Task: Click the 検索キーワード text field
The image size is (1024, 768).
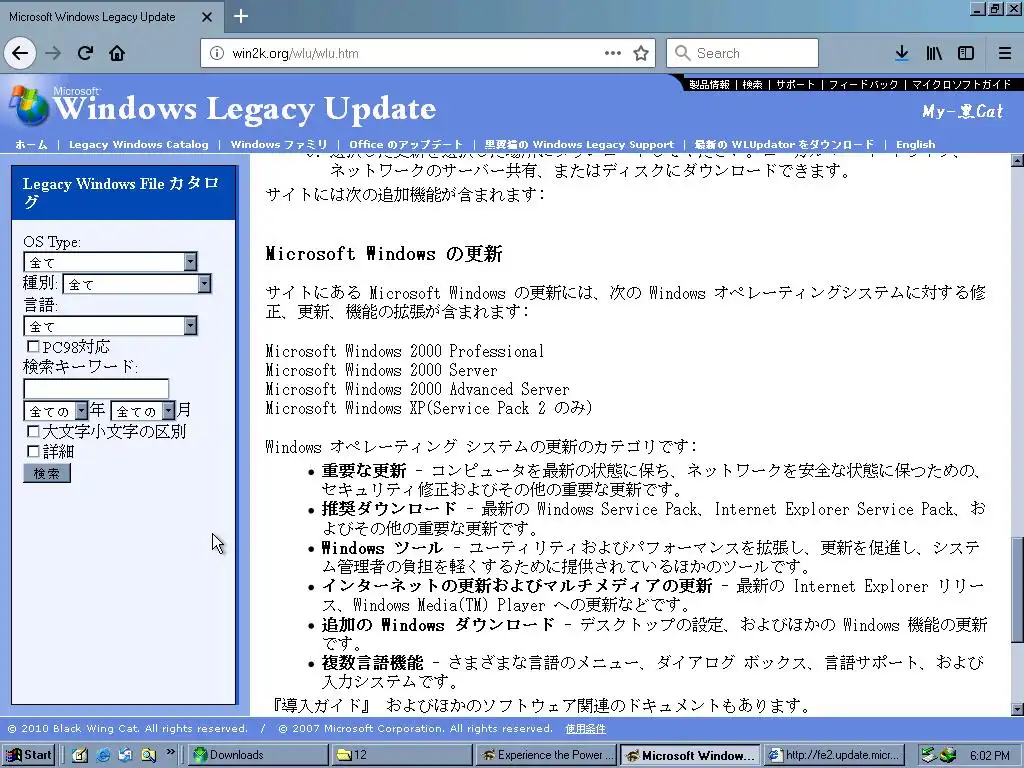Action: tap(96, 389)
